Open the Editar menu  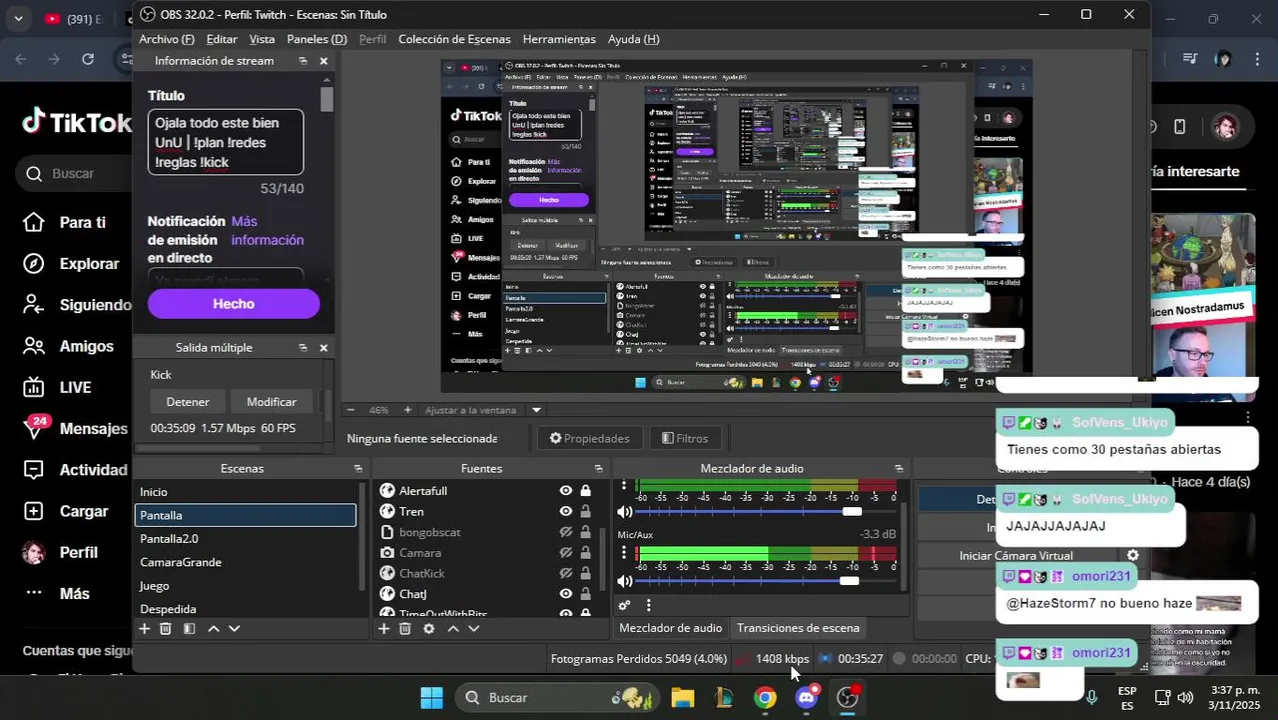(x=222, y=39)
